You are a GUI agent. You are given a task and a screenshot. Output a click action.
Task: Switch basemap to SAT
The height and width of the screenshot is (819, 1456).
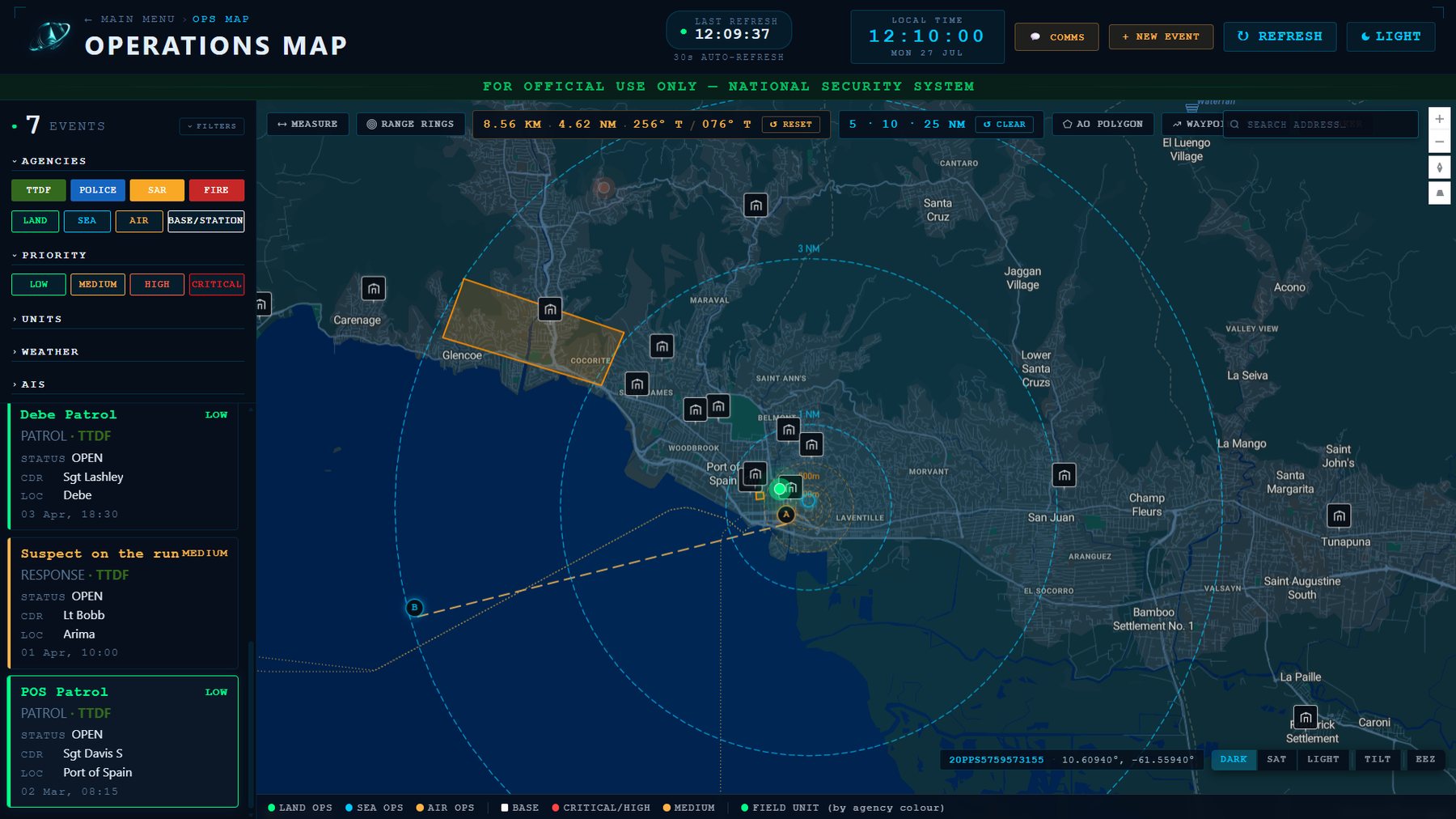click(1276, 759)
